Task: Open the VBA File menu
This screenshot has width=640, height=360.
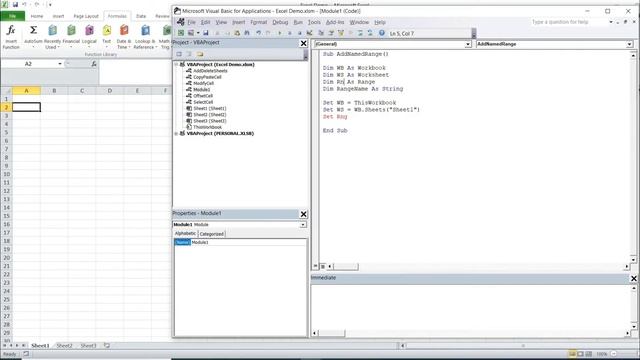Action: (191, 22)
